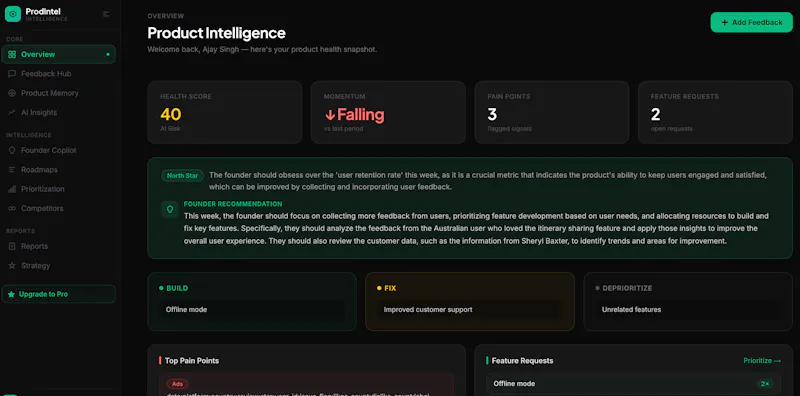The width and height of the screenshot is (800, 396).
Task: Click the Competitors infinity icon
Action: coord(12,209)
